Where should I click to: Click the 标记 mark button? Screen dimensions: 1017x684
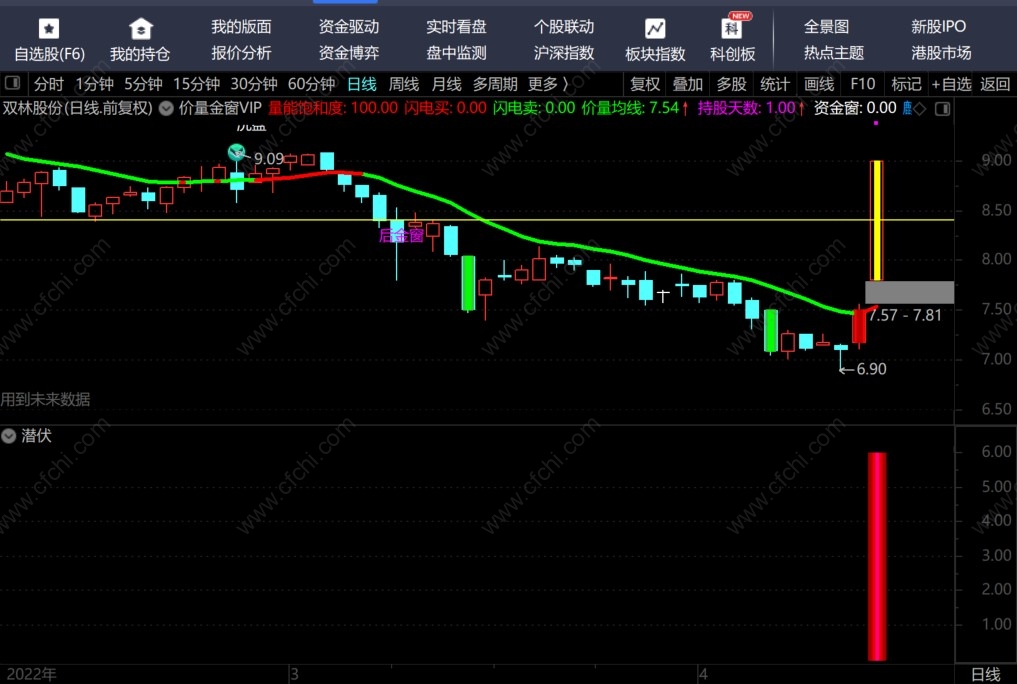point(906,84)
